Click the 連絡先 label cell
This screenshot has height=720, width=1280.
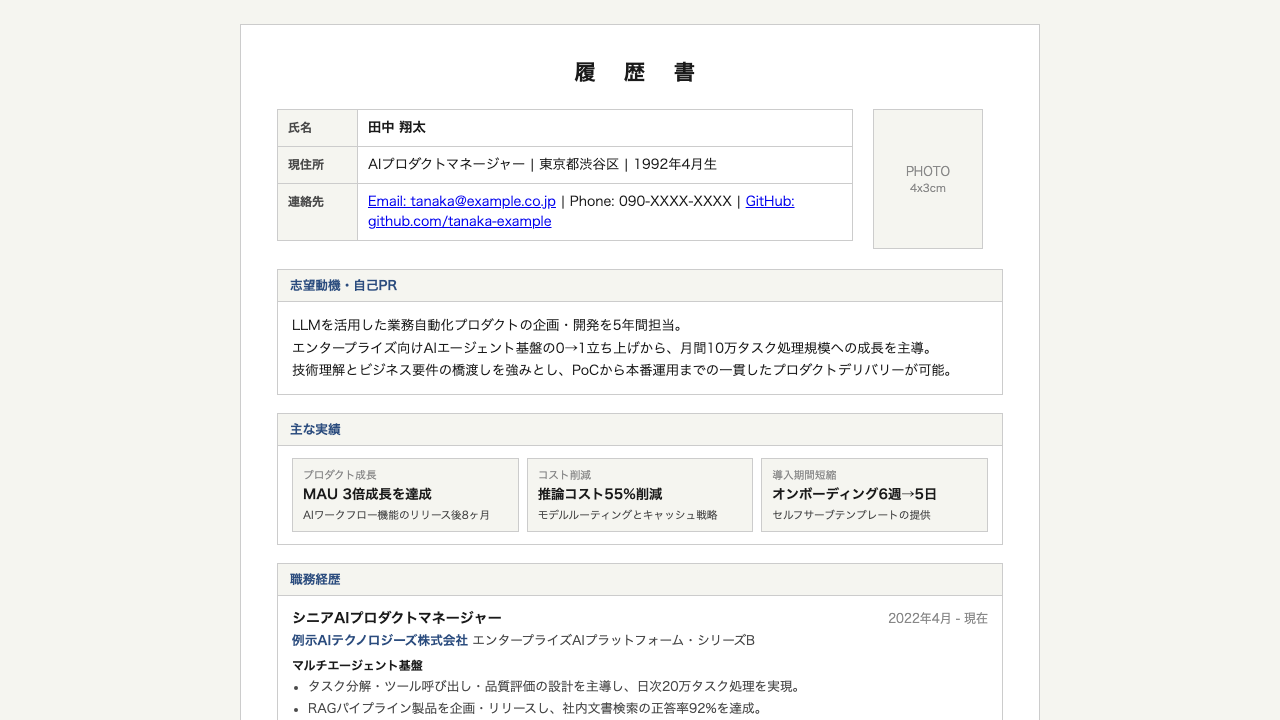[x=317, y=212]
